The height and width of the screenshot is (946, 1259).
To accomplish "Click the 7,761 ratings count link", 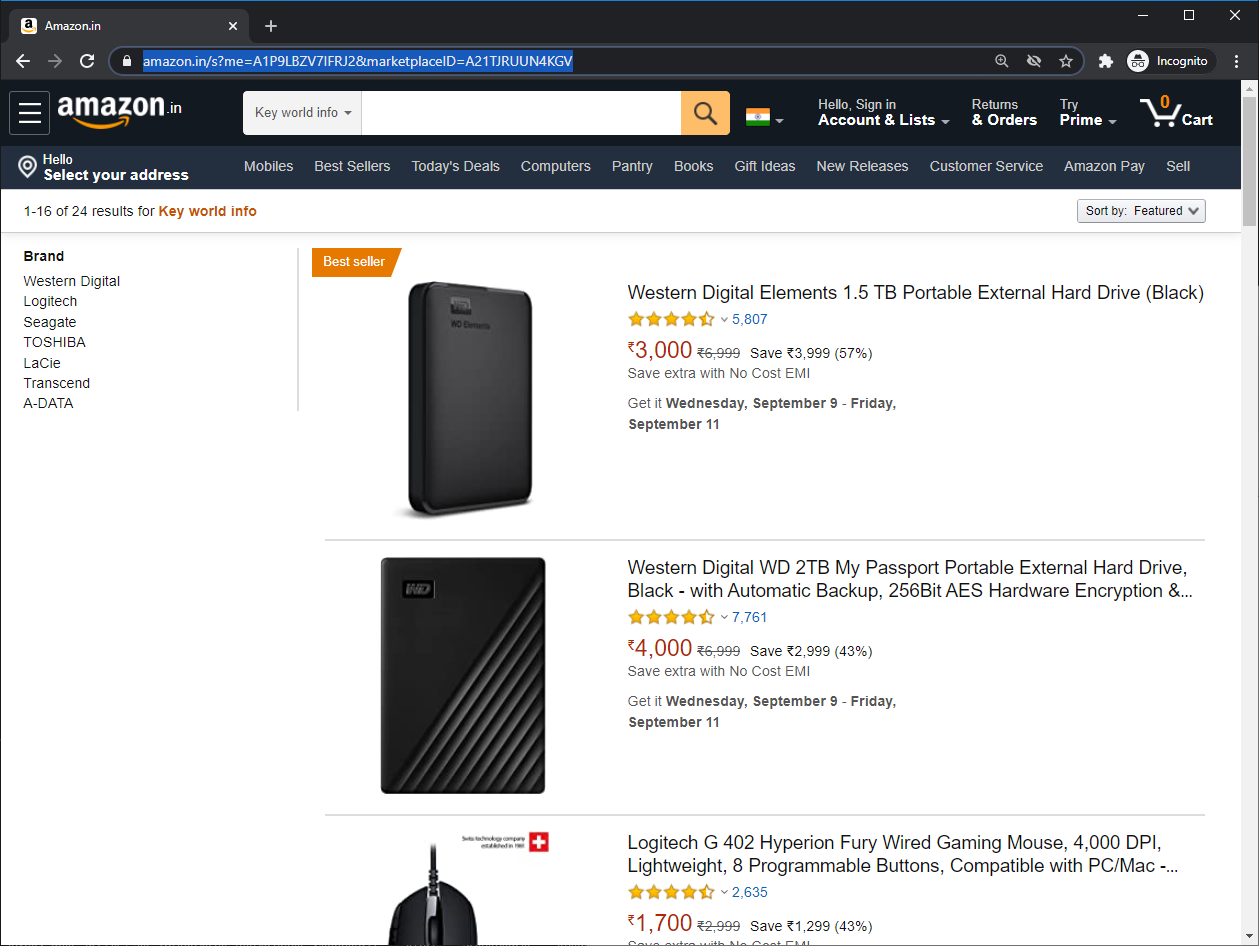I will [749, 617].
